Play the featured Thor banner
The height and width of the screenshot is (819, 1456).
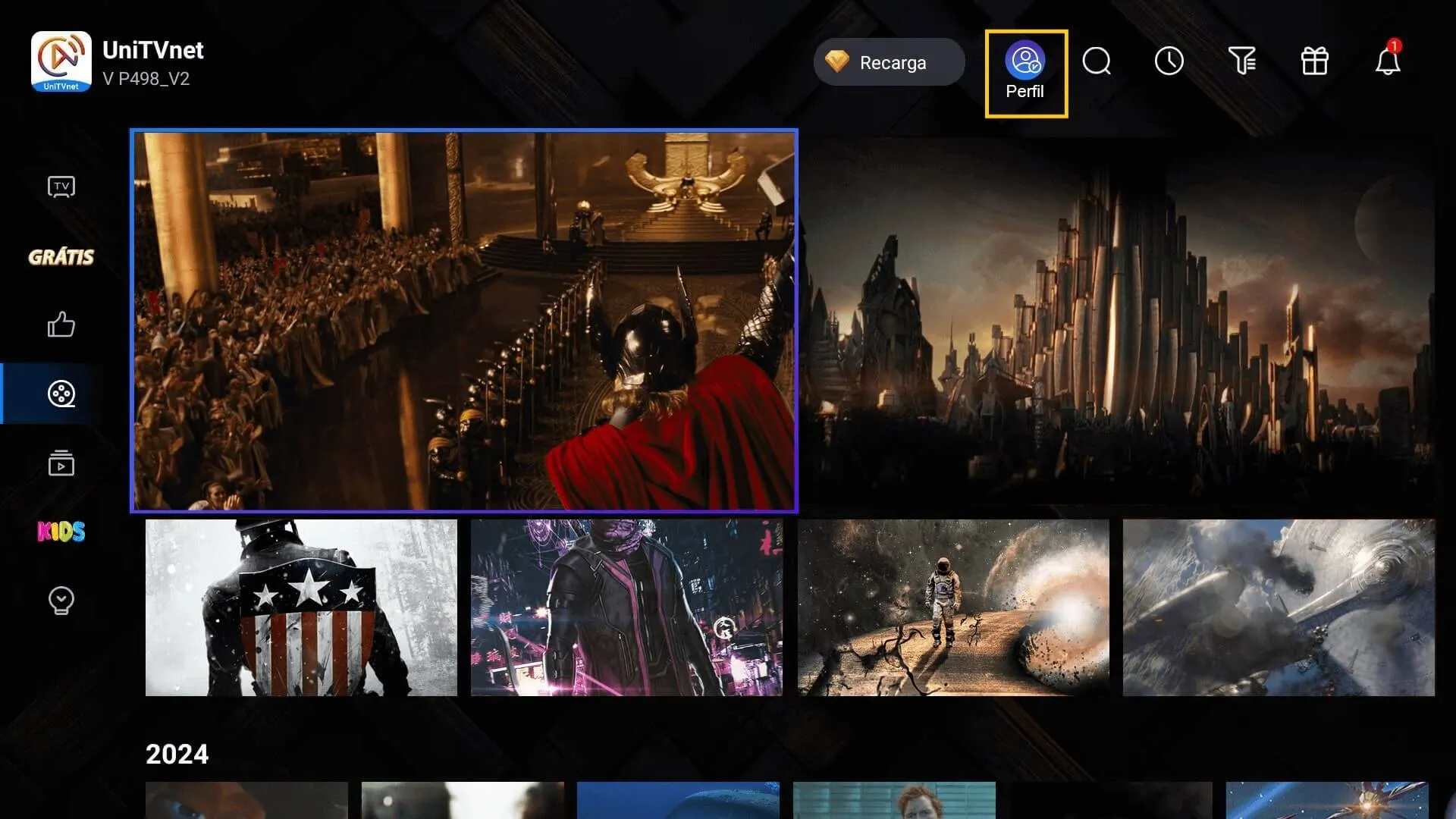[x=464, y=321]
